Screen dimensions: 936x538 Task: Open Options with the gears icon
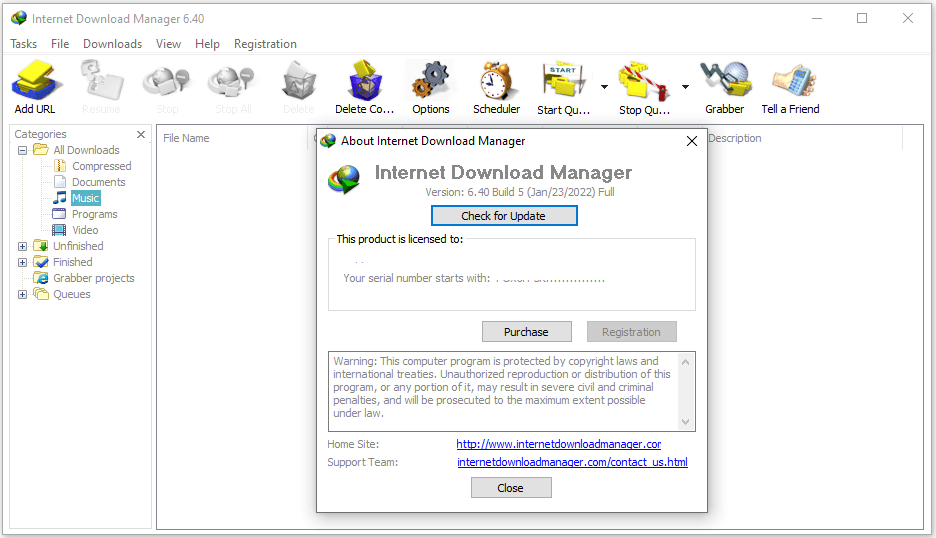pyautogui.click(x=430, y=81)
